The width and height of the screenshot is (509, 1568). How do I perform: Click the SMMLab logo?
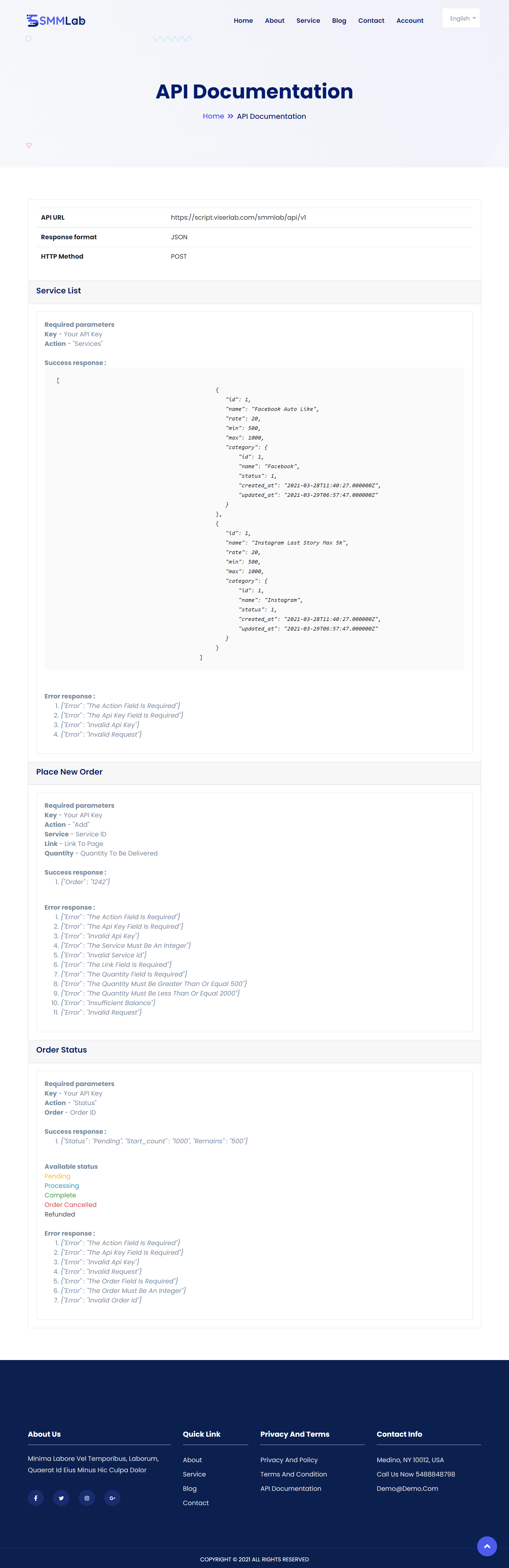click(x=56, y=21)
